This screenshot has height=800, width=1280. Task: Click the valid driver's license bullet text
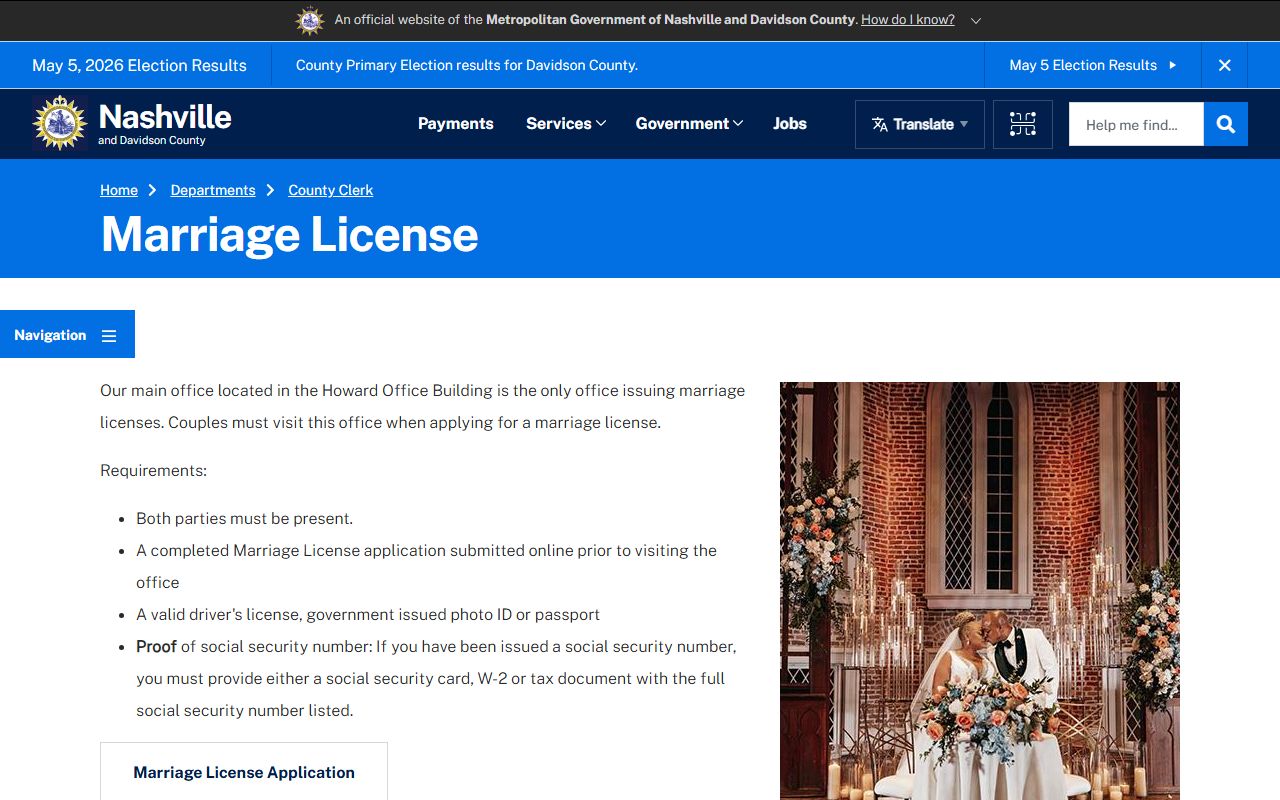(368, 614)
